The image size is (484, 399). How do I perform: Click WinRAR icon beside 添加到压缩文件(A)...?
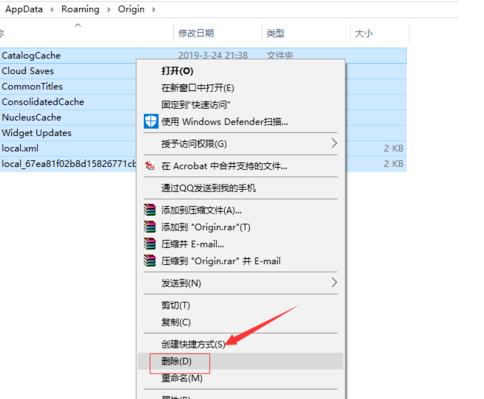coord(150,210)
